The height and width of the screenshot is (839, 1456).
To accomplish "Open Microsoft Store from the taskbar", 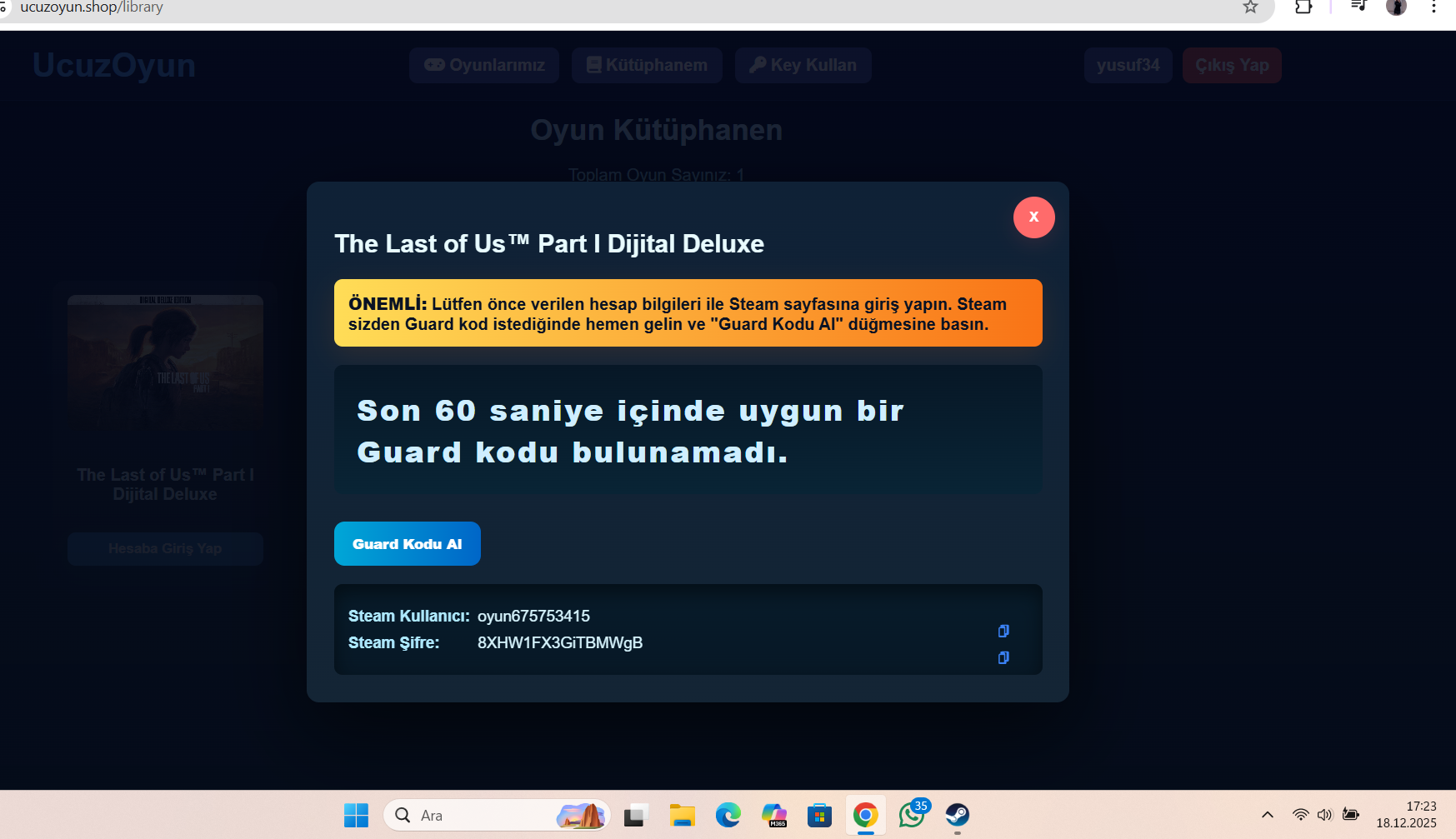I will 820,815.
